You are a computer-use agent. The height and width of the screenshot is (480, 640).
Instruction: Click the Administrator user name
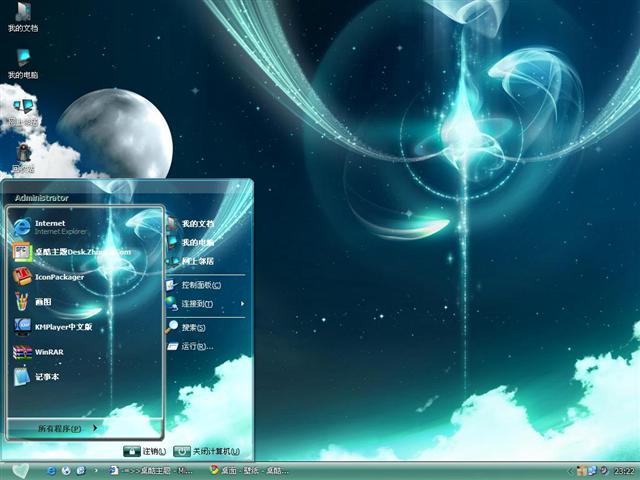tap(42, 198)
